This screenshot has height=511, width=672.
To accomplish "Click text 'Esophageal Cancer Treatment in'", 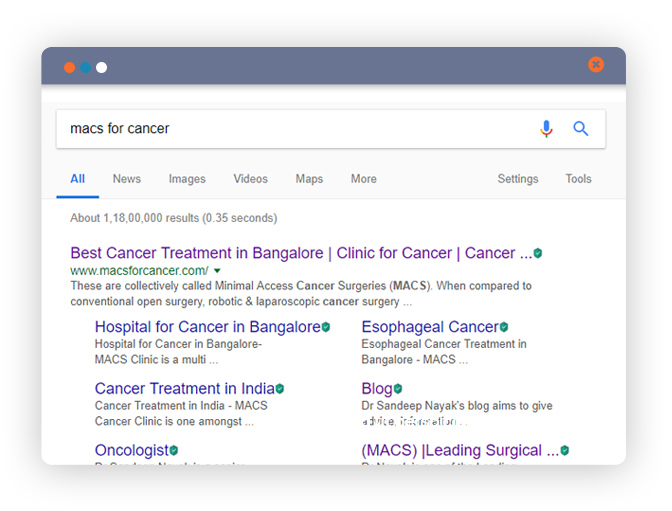I will tap(444, 344).
